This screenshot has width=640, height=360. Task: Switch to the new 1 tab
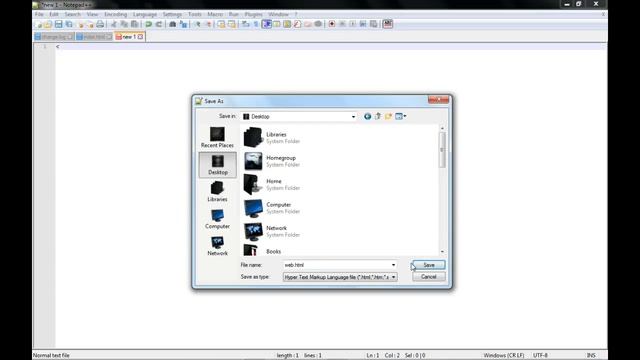point(129,37)
